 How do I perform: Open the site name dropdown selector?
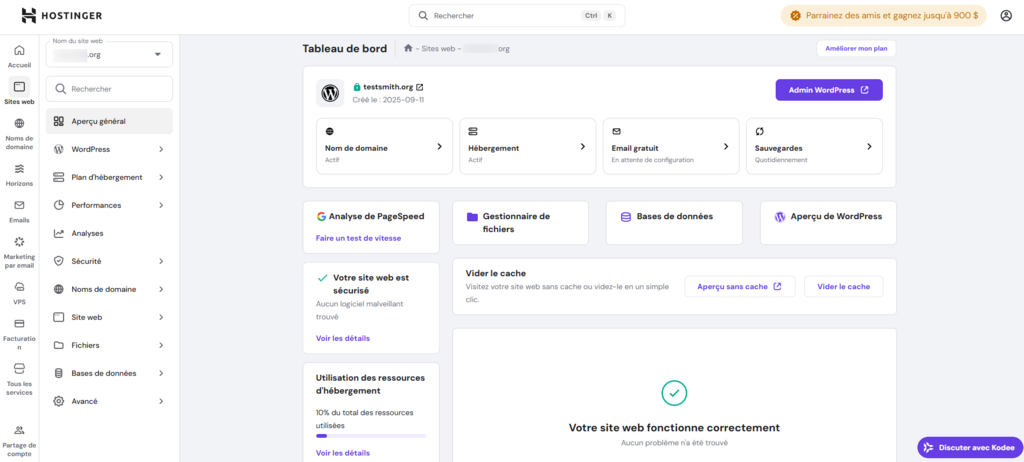pyautogui.click(x=109, y=54)
